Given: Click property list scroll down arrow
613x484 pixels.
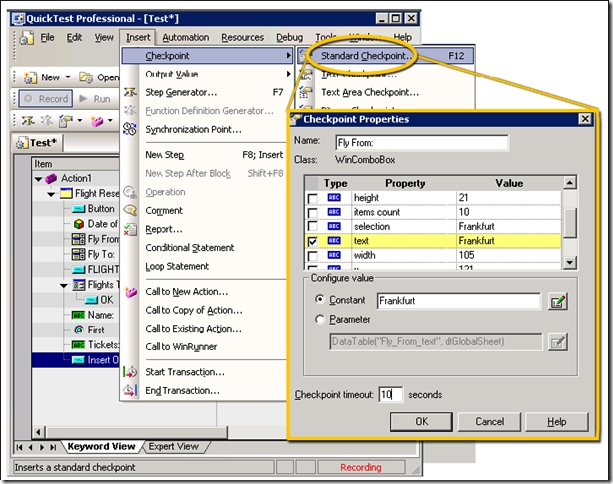Looking at the screenshot, I should click(x=570, y=262).
